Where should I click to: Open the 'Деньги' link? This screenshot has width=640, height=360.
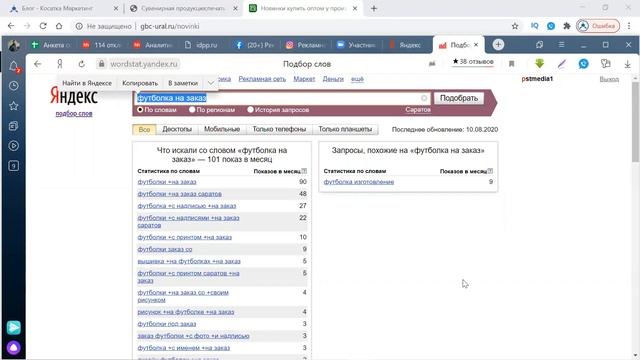(x=333, y=79)
